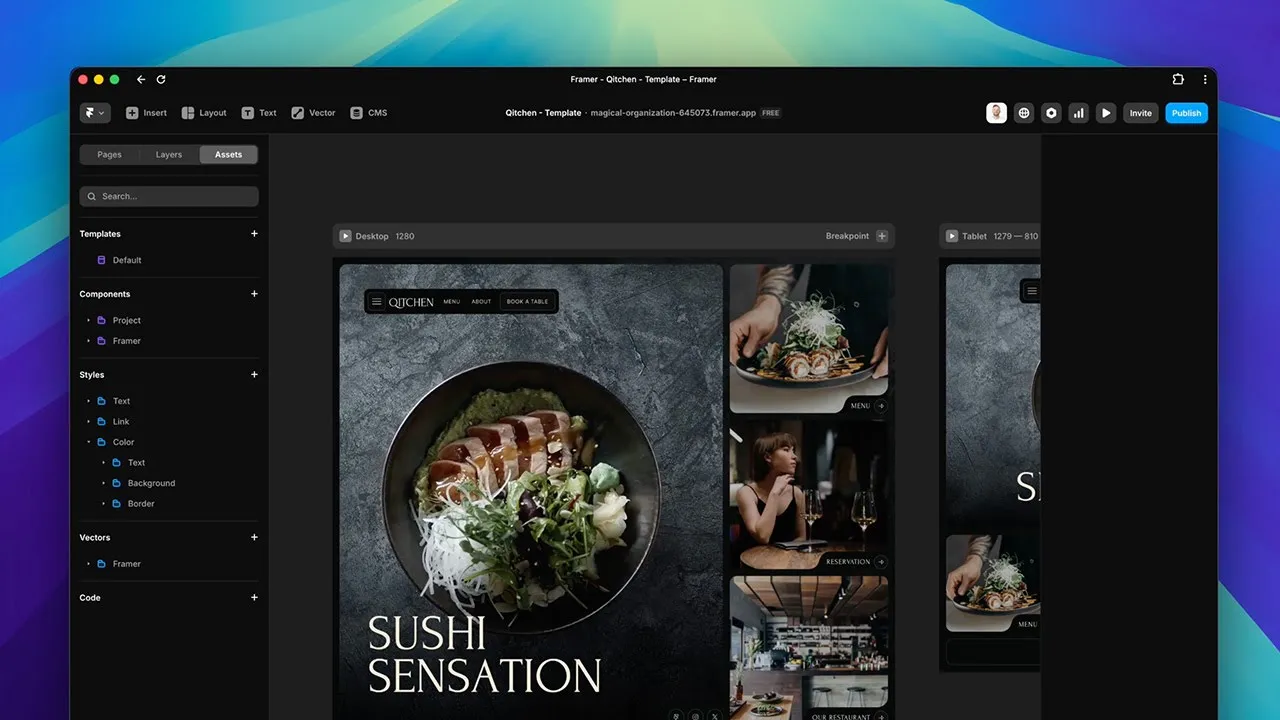Click the Code section header

90,598
